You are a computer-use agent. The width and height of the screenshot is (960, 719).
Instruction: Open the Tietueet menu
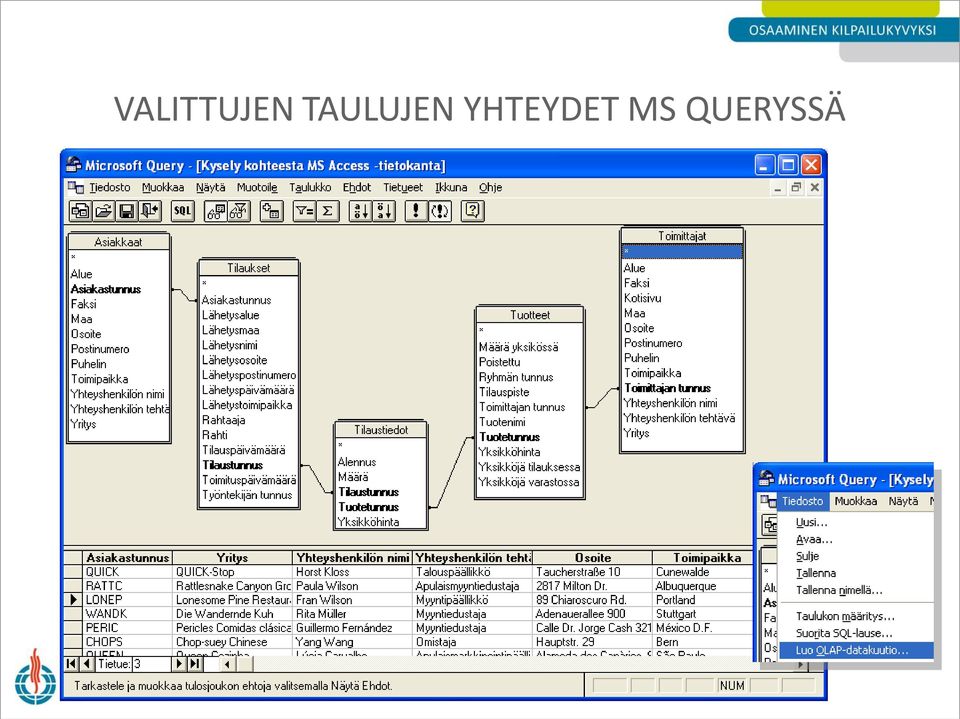[x=403, y=187]
